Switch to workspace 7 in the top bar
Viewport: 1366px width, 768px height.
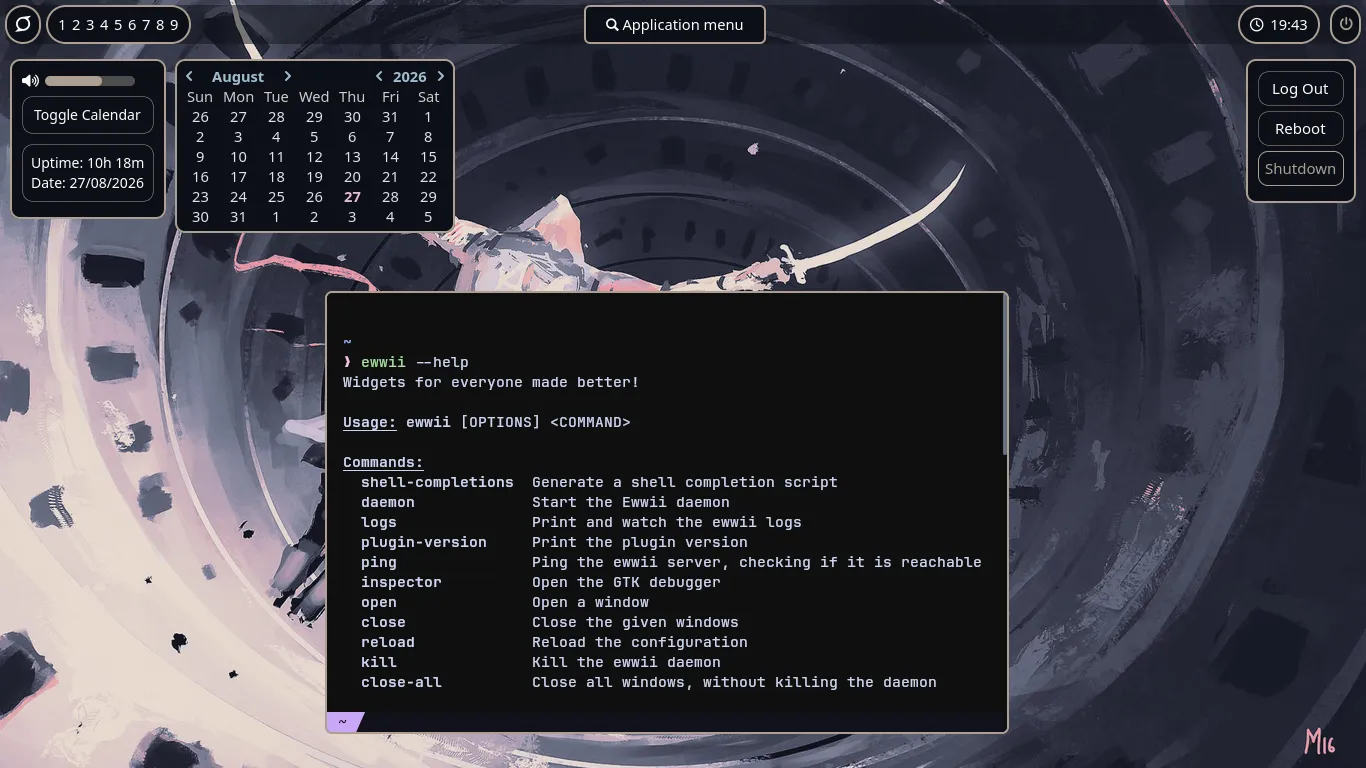(x=146, y=25)
